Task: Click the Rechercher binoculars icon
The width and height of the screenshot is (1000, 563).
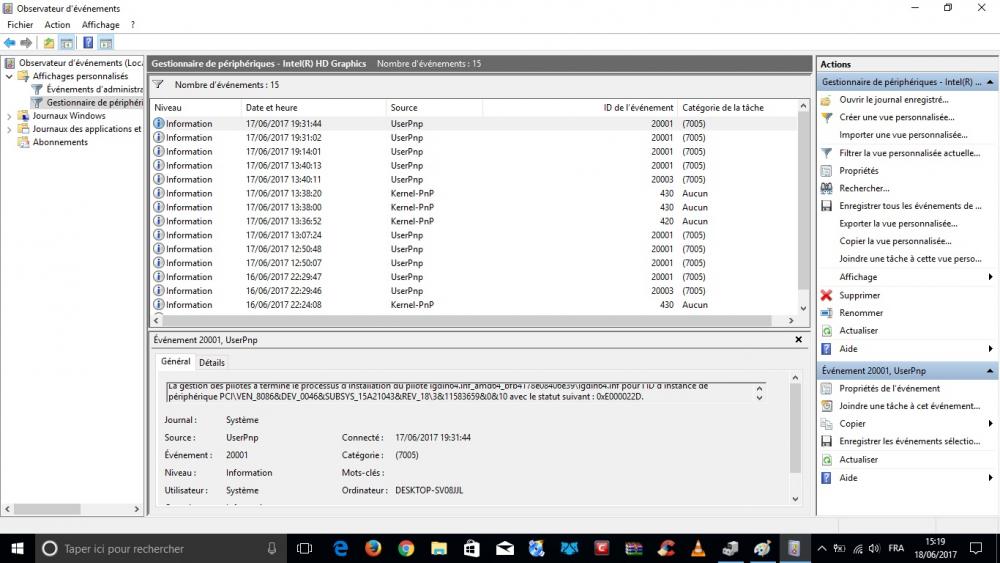Action: (826, 188)
